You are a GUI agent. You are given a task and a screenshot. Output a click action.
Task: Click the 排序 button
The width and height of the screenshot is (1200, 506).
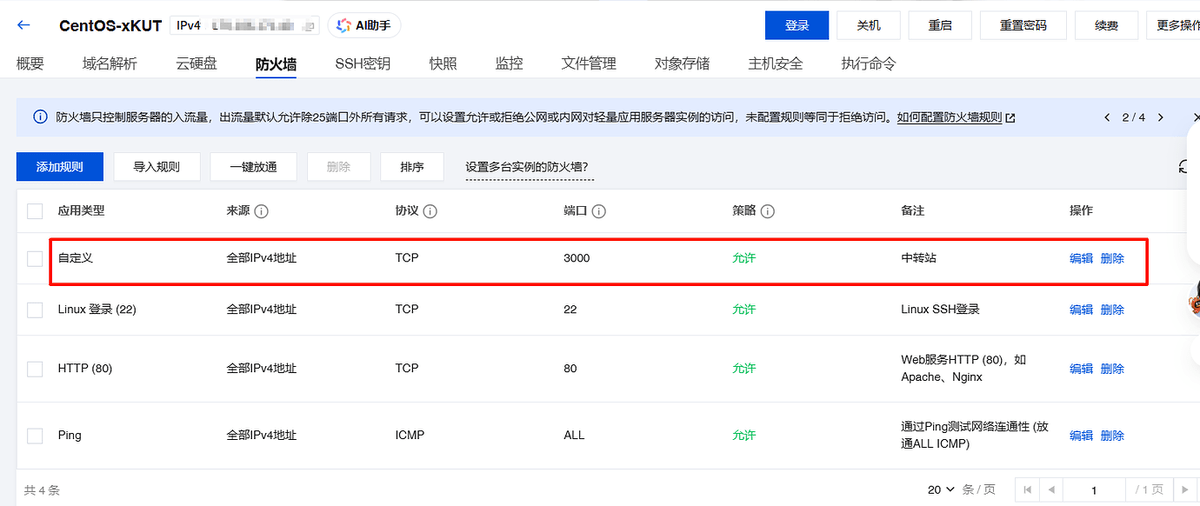tap(412, 167)
